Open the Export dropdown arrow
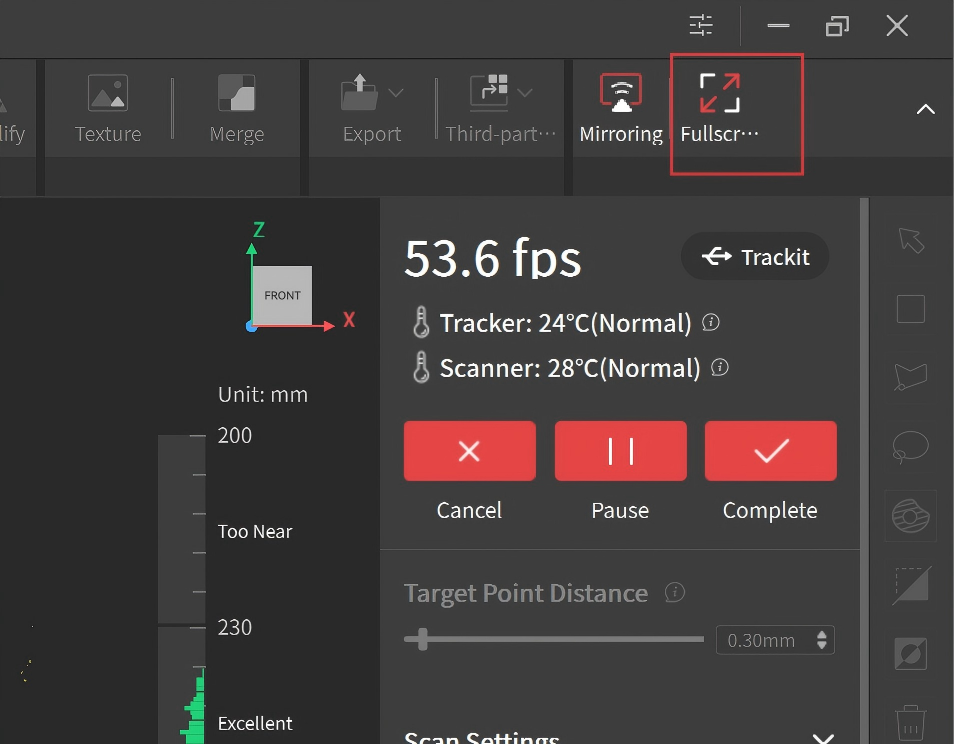 click(x=396, y=93)
